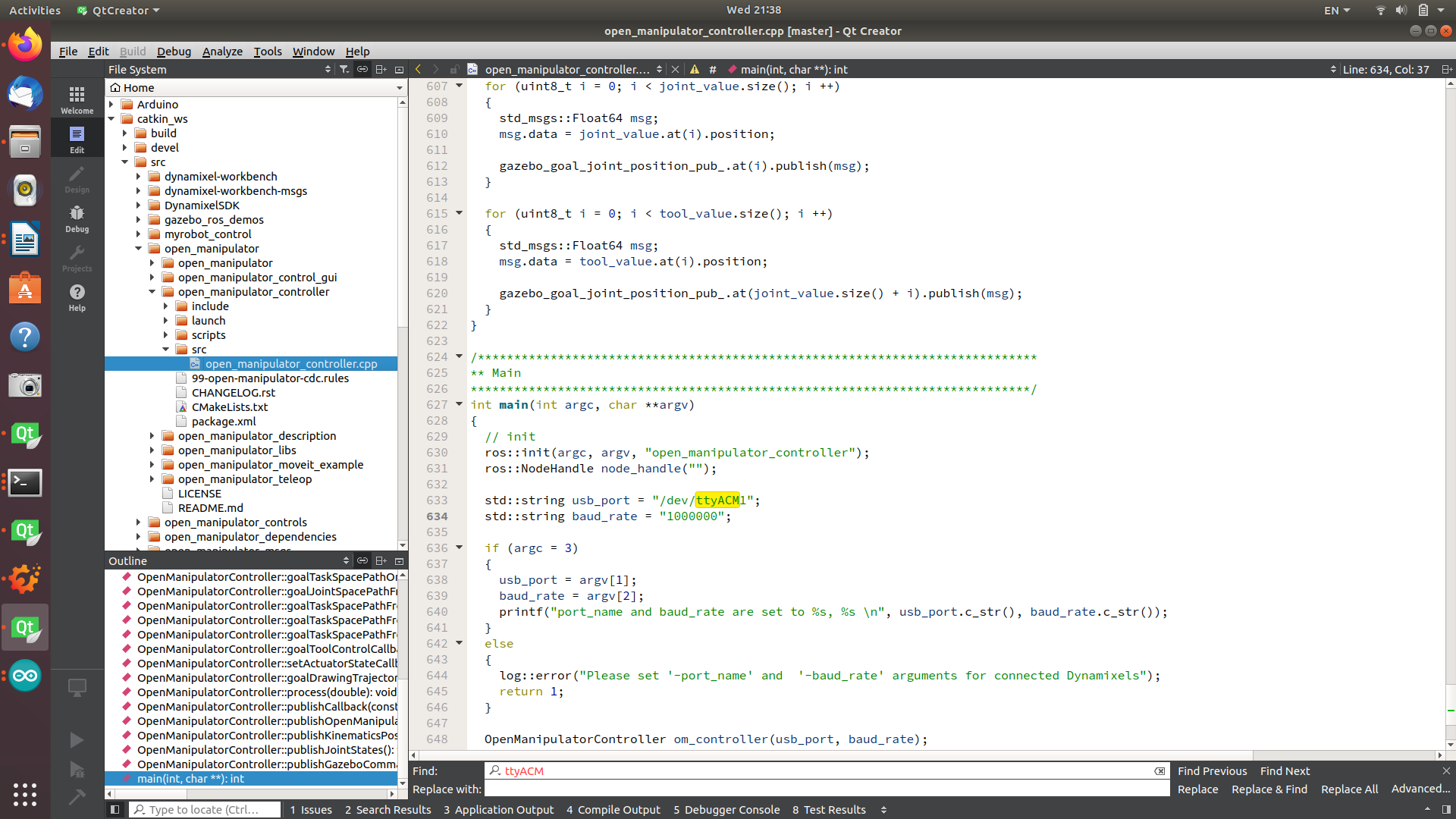Viewport: 1456px width, 819px height.
Task: Toggle sync-with-editor link in Outline panel
Action: tap(362, 560)
